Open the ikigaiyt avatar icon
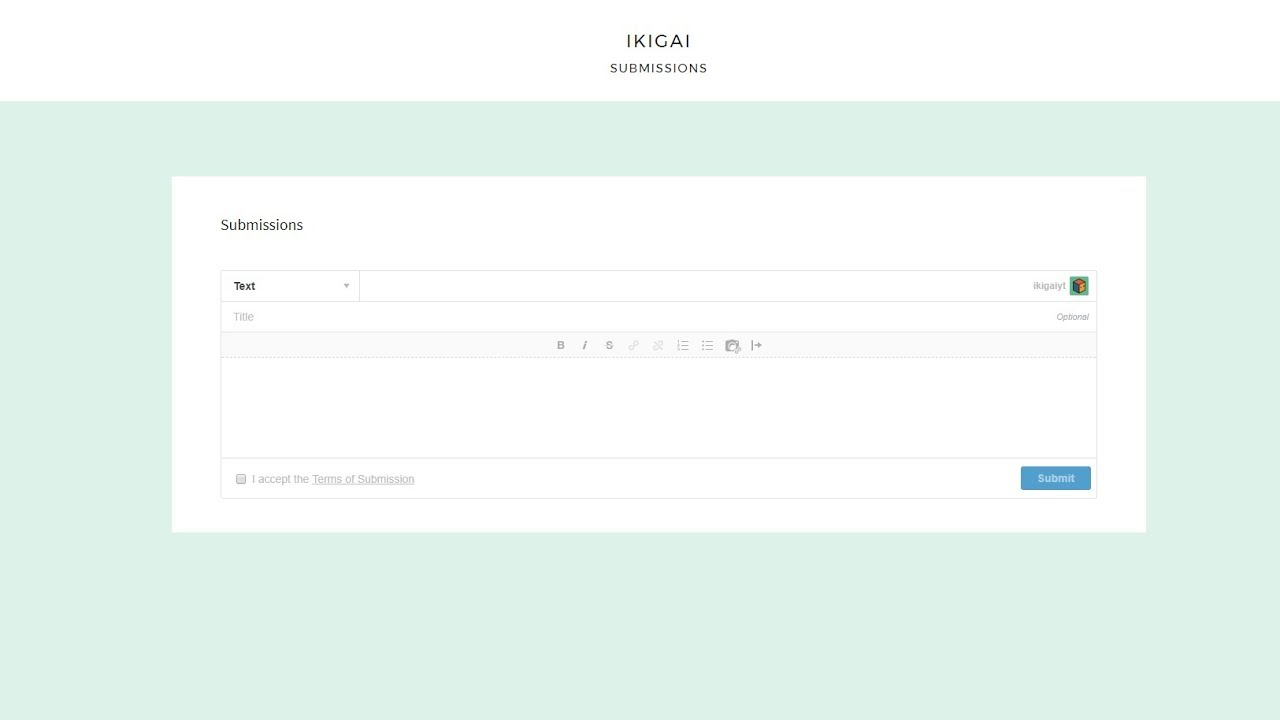The image size is (1280, 720). coord(1079,286)
